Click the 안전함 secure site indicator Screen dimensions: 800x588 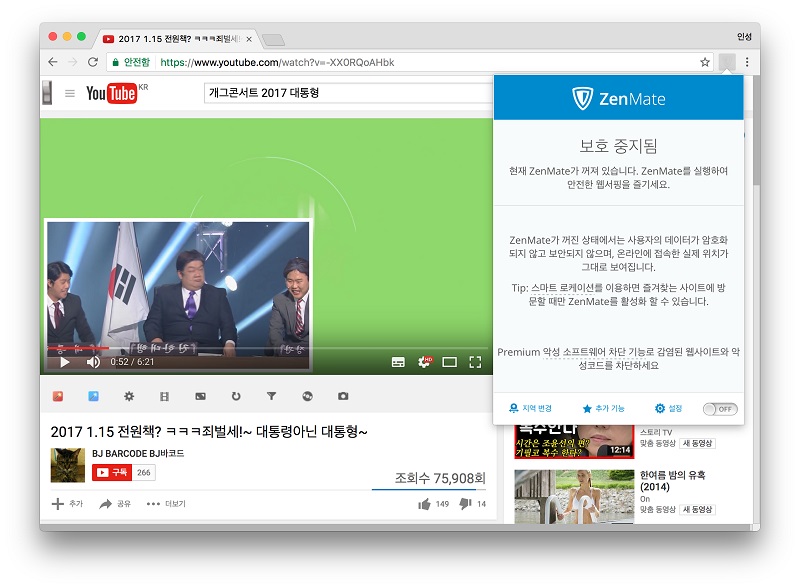[x=131, y=62]
